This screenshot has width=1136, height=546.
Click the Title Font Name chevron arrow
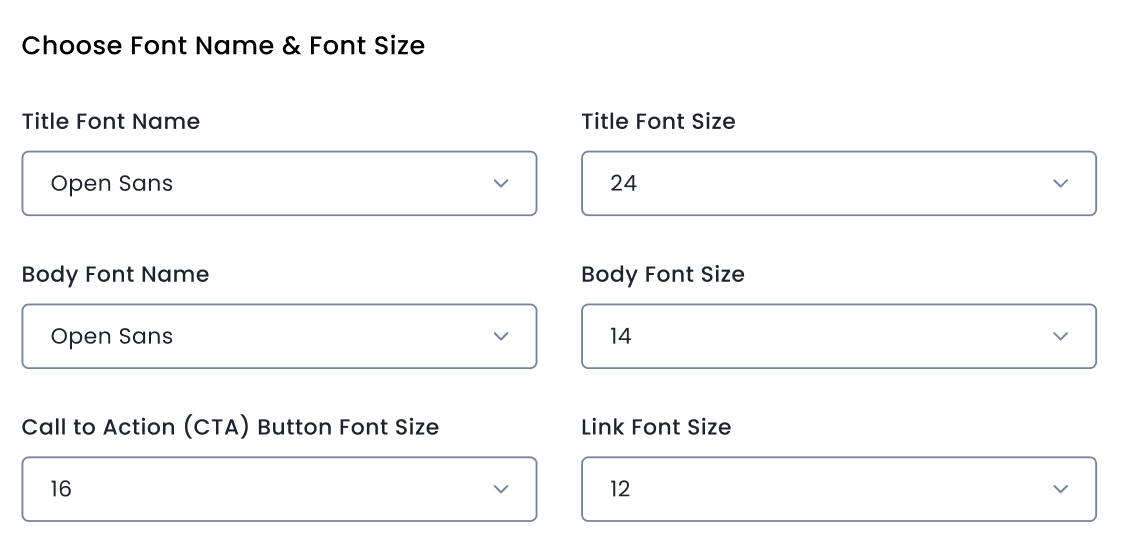tap(501, 184)
